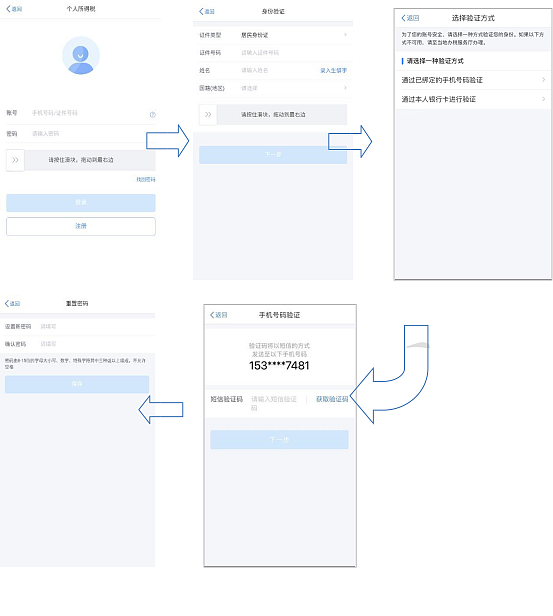Click the 保存 button on 重置密码 screen
The width and height of the screenshot is (553, 616).
point(77,384)
